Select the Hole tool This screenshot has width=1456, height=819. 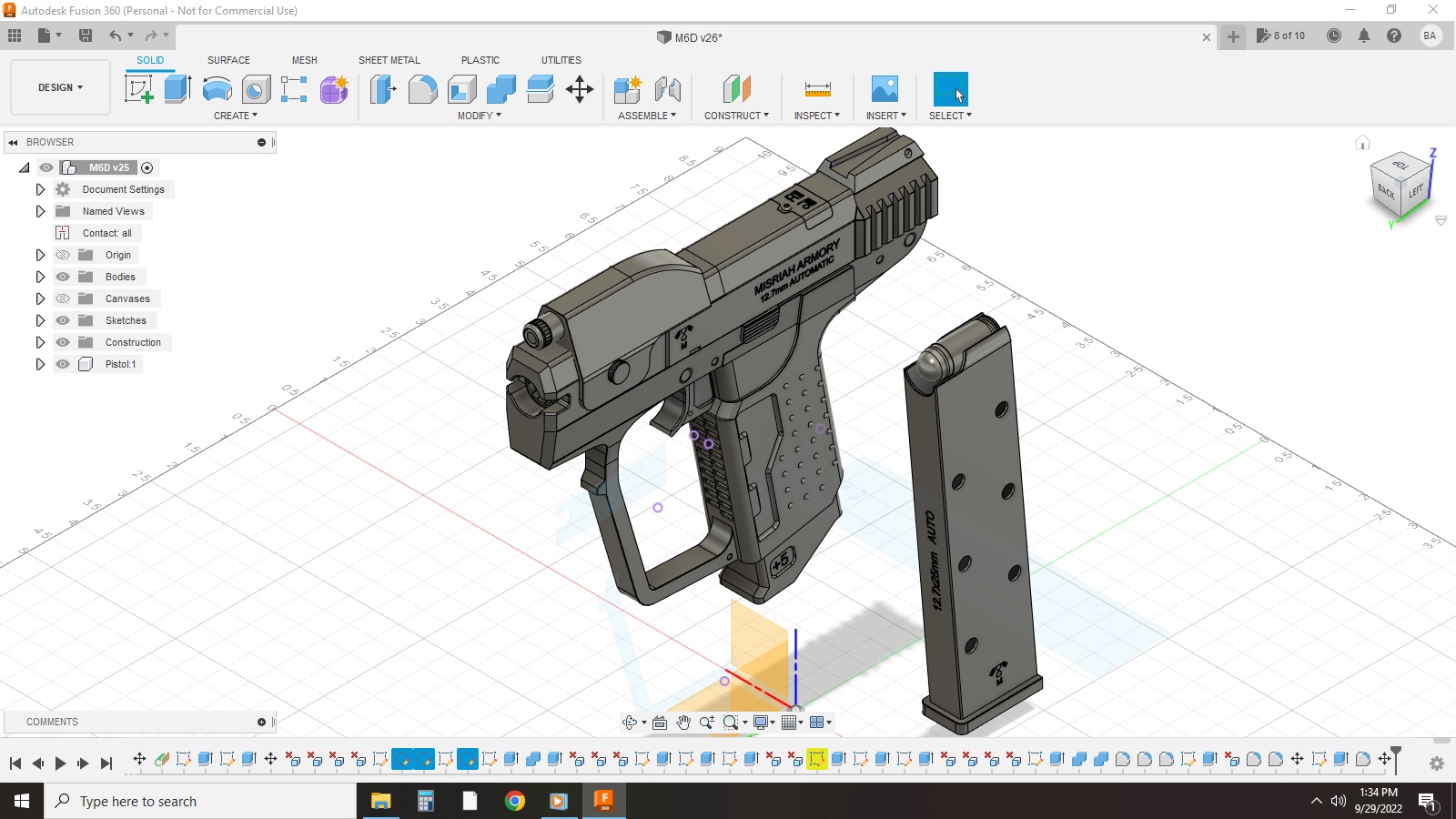click(256, 89)
